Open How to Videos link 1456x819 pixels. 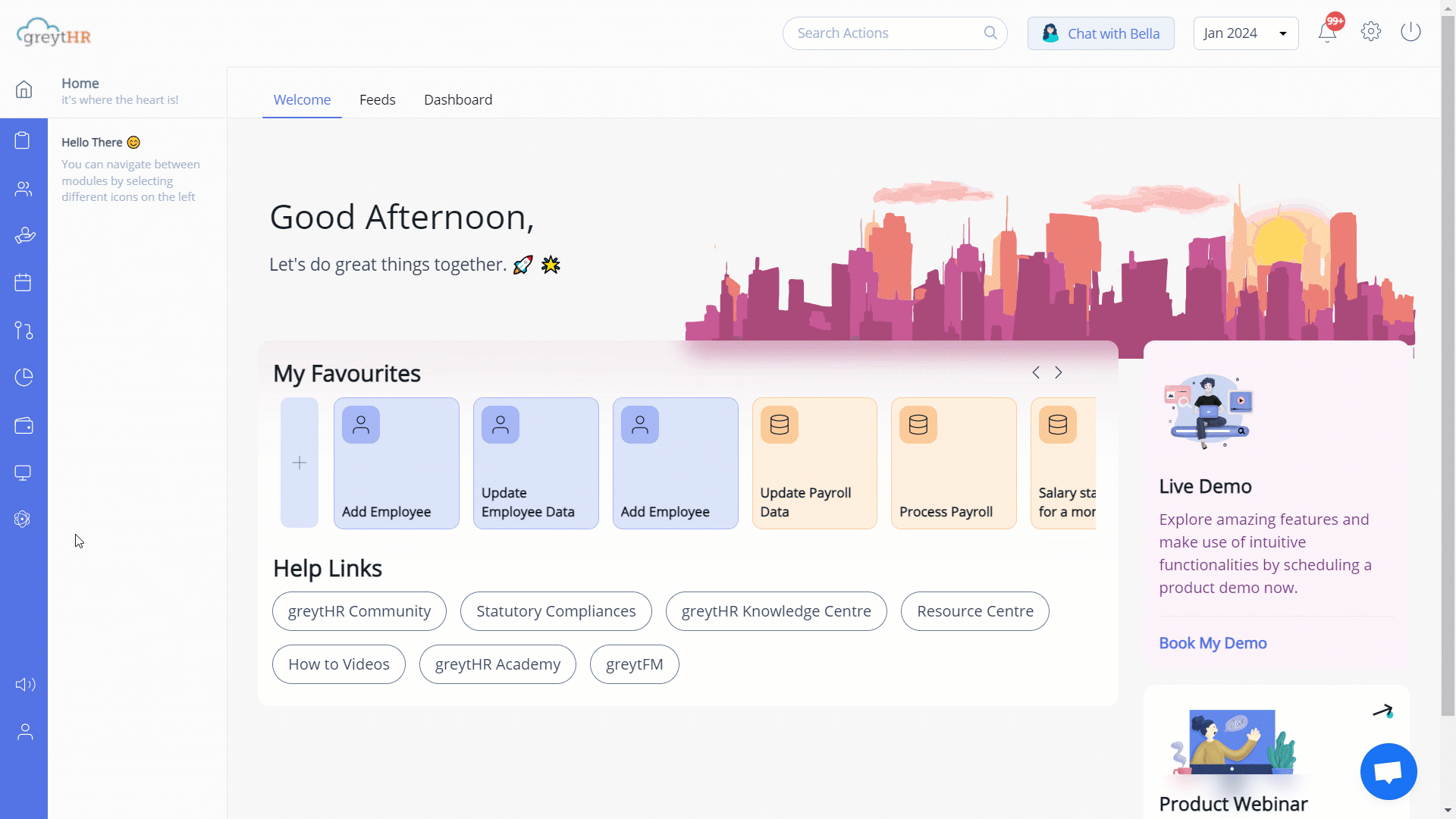point(339,664)
